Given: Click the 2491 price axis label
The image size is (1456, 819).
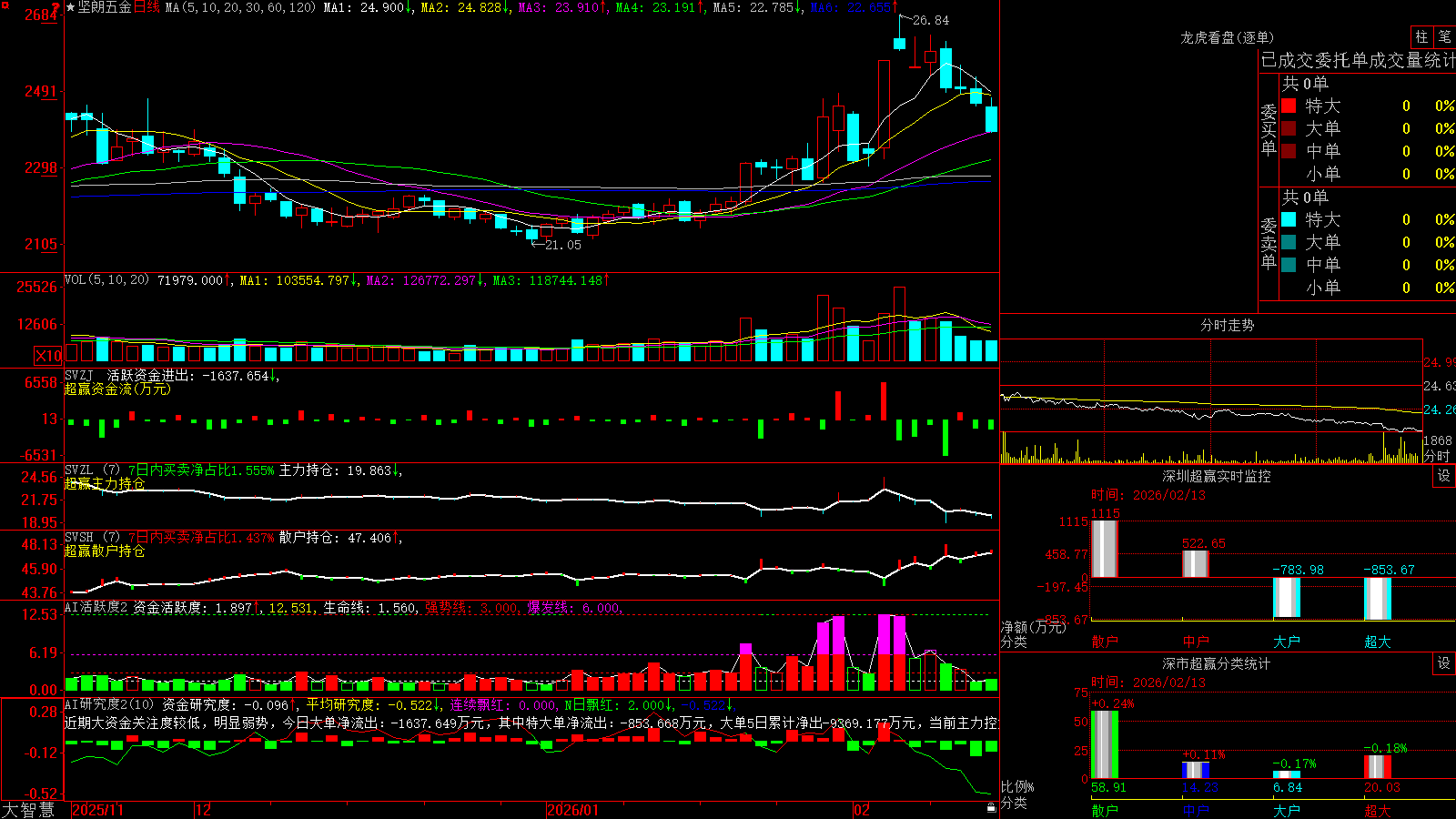Looking at the screenshot, I should (x=40, y=91).
